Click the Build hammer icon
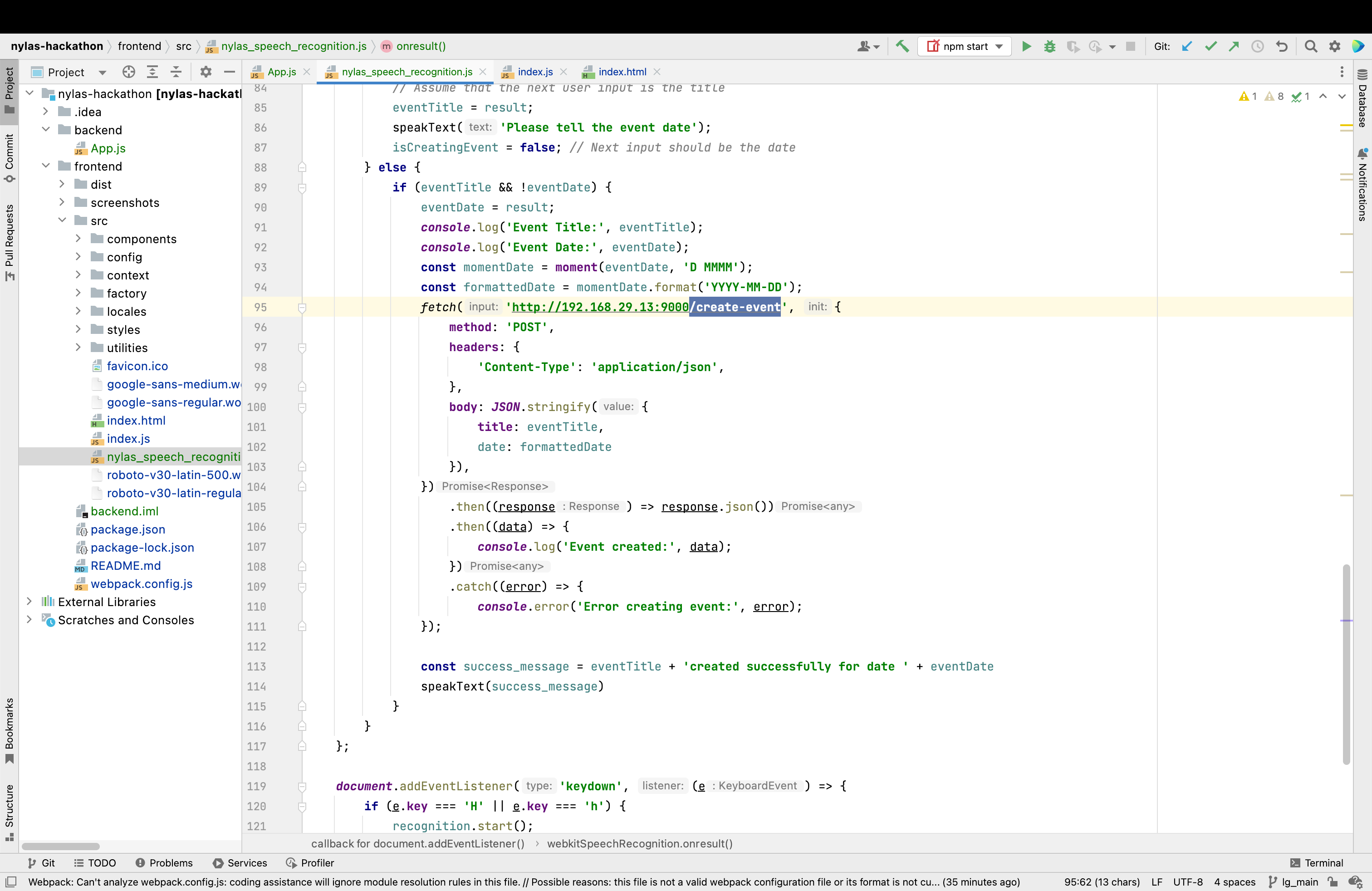The width and height of the screenshot is (1372, 891). [903, 46]
